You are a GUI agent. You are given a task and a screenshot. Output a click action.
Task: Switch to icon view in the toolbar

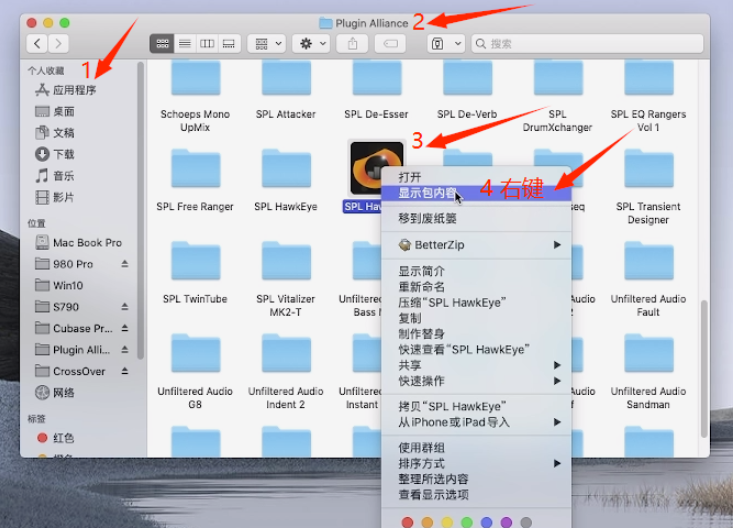point(162,43)
